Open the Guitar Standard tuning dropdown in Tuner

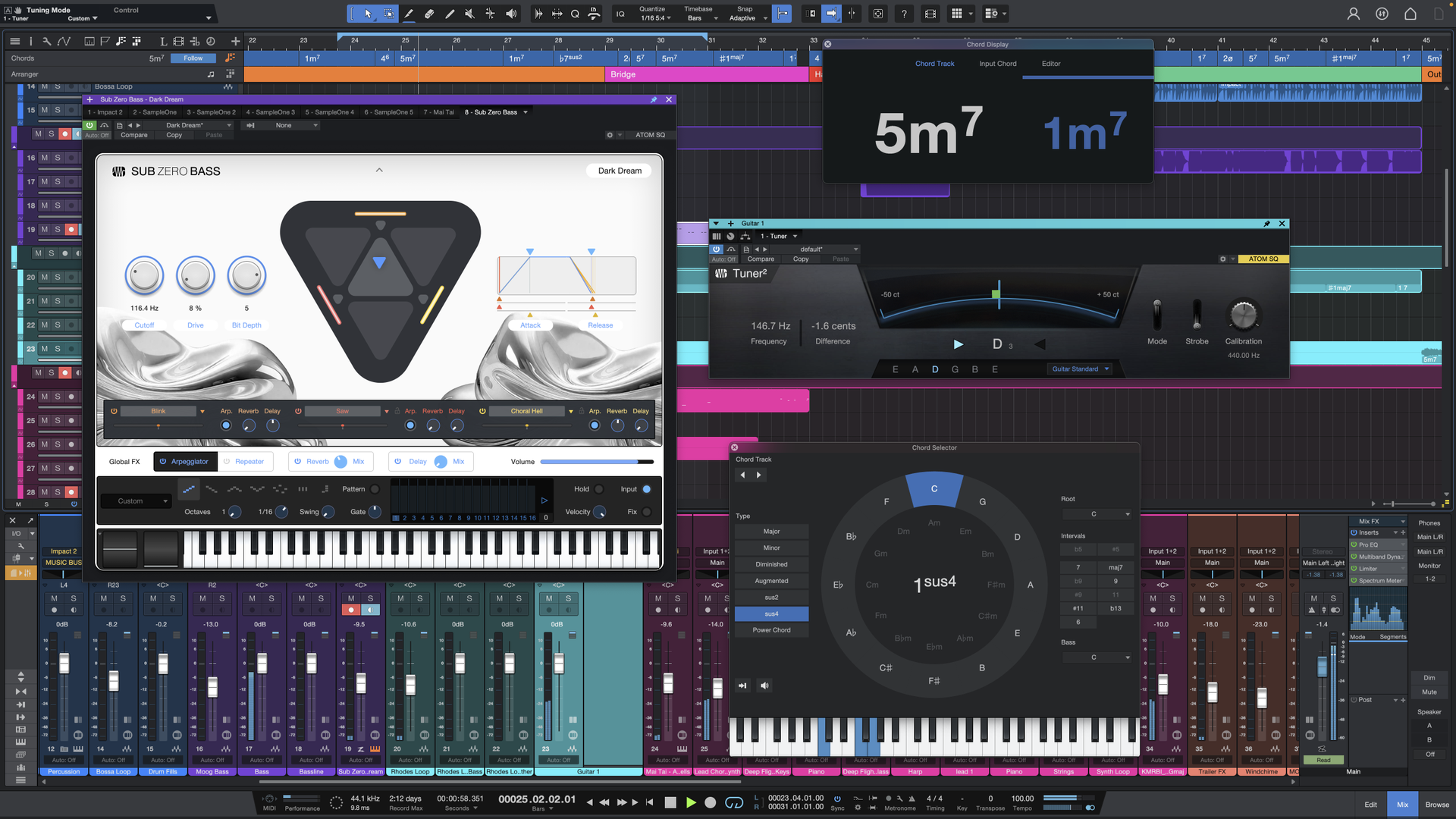[x=1080, y=369]
